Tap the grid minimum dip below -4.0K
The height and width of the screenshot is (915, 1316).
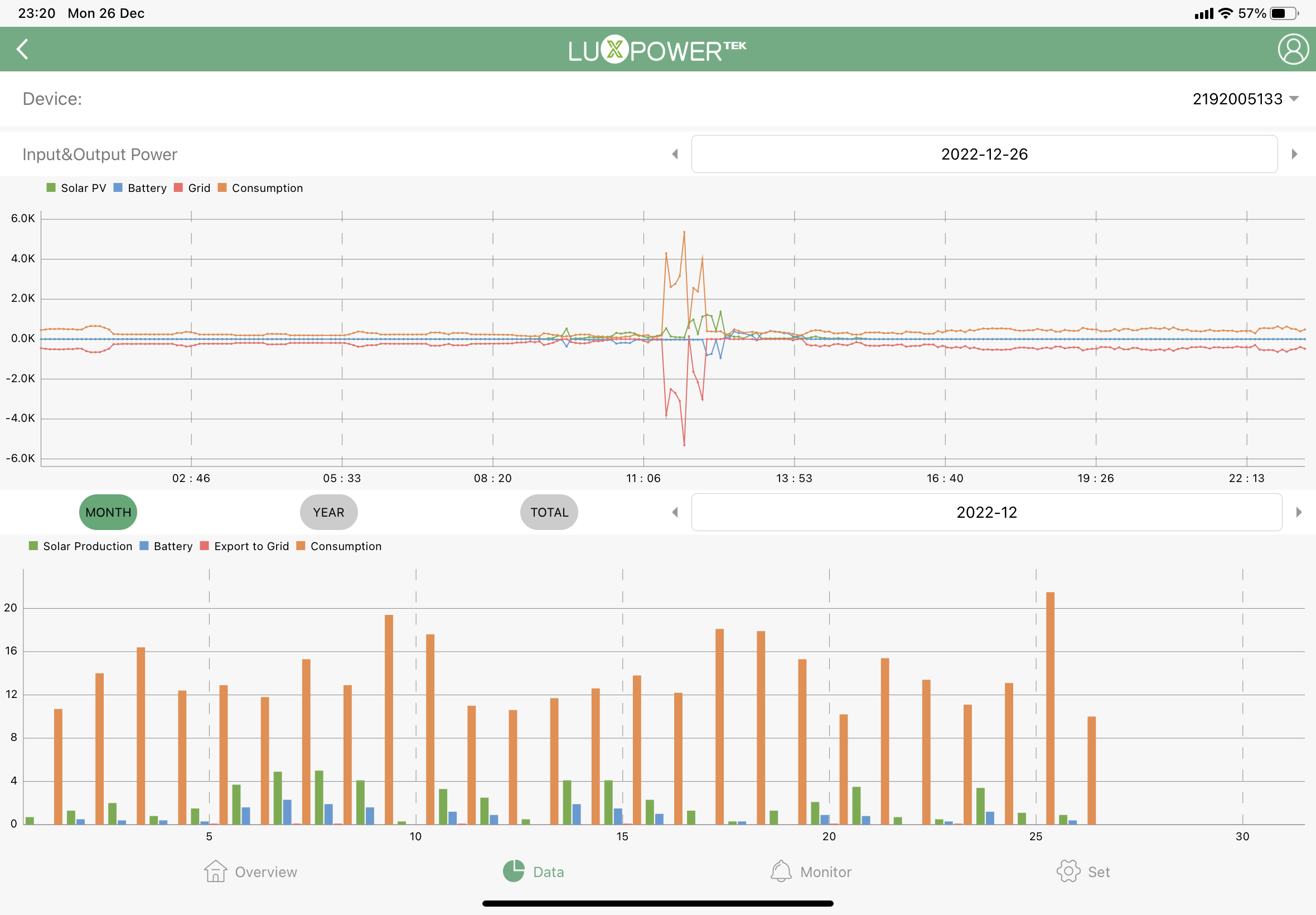click(684, 445)
